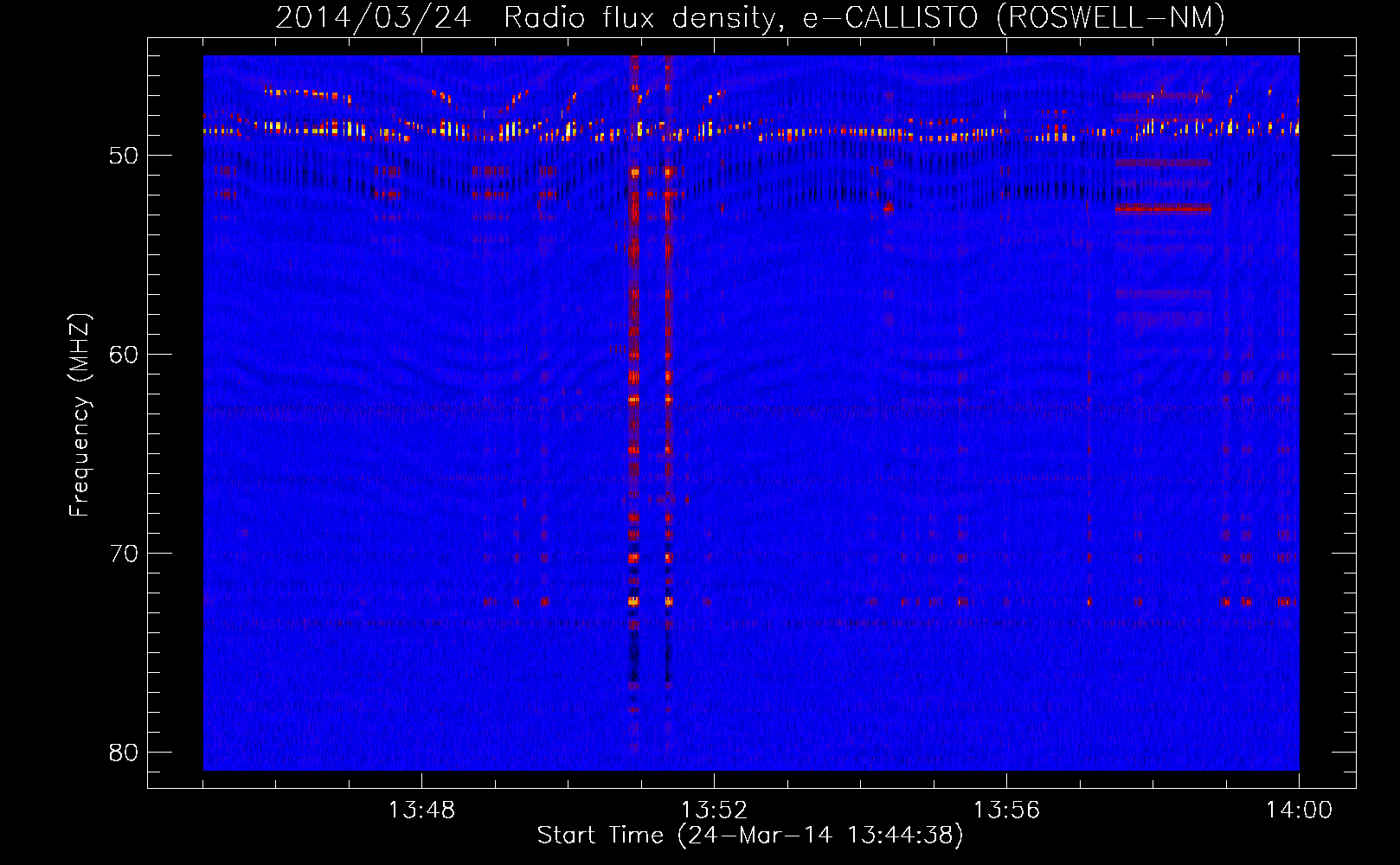
Task: Click the 50 MHz frequency tick label
Action: pyautogui.click(x=124, y=157)
